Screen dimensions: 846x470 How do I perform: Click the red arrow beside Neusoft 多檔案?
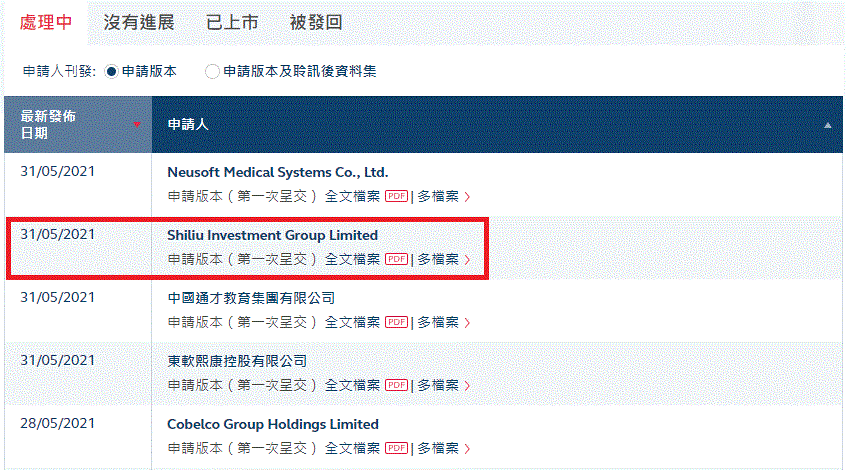pos(467,196)
